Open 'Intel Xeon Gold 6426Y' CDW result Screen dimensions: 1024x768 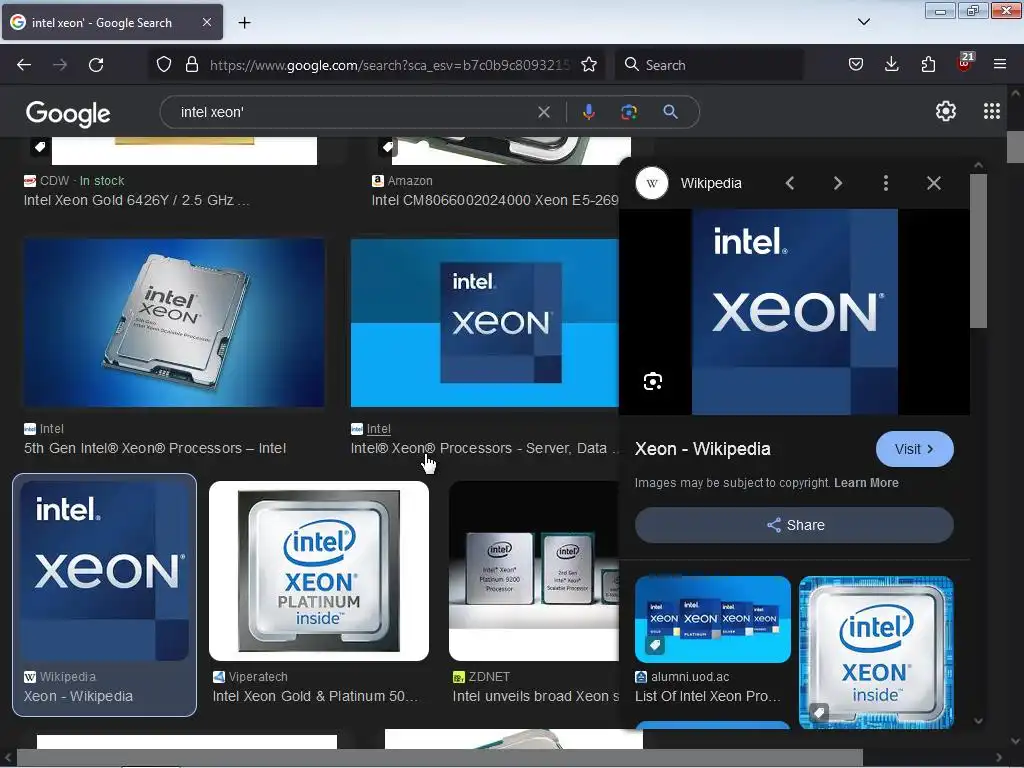tap(136, 200)
